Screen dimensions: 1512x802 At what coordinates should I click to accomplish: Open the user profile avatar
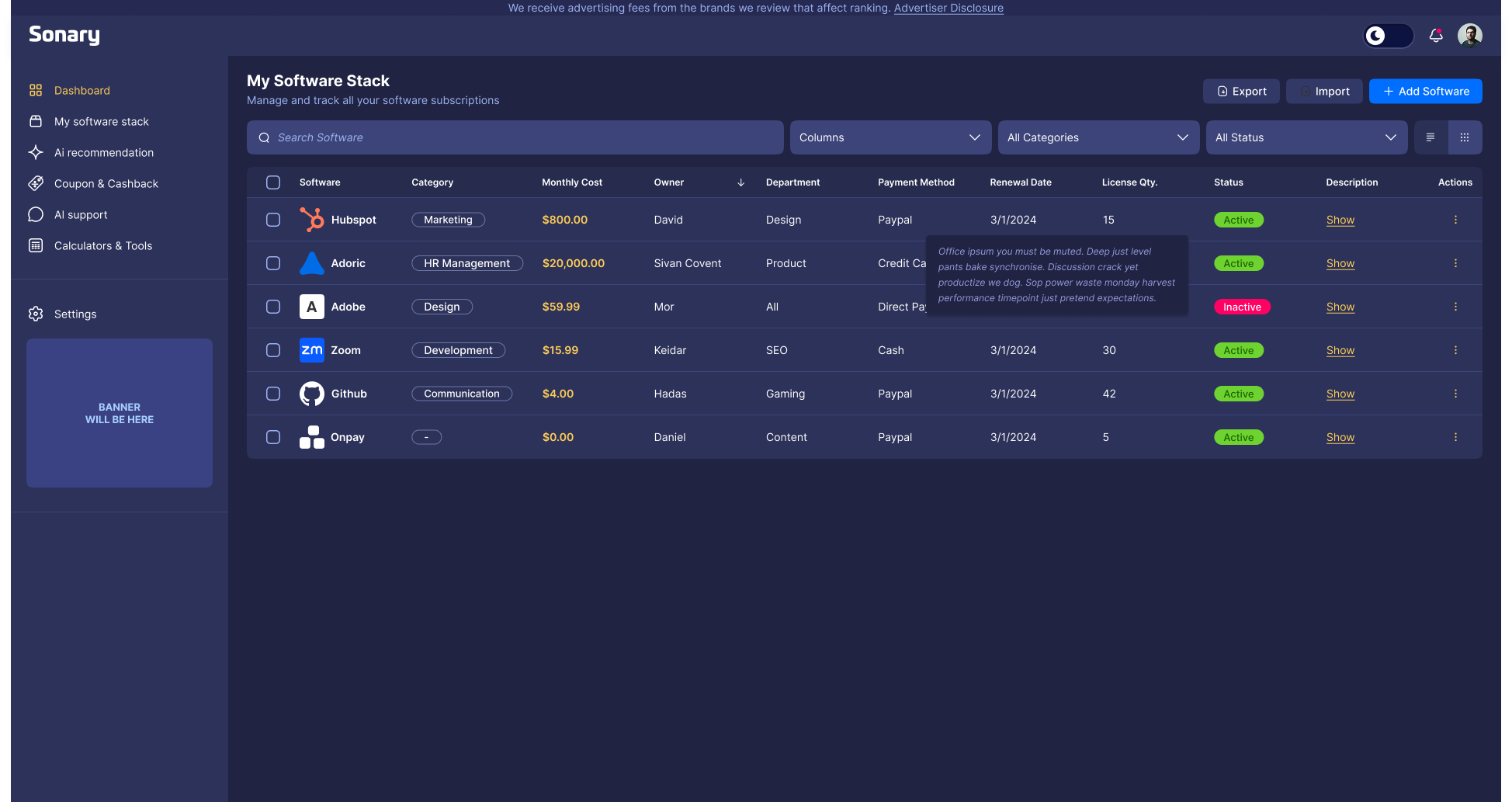point(1470,36)
